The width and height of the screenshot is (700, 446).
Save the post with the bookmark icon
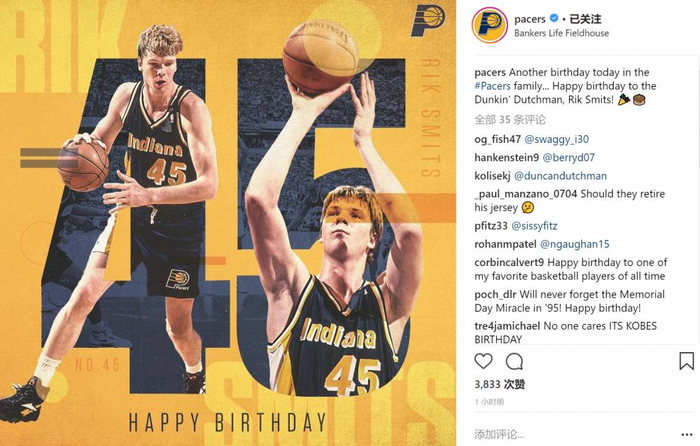coord(686,361)
